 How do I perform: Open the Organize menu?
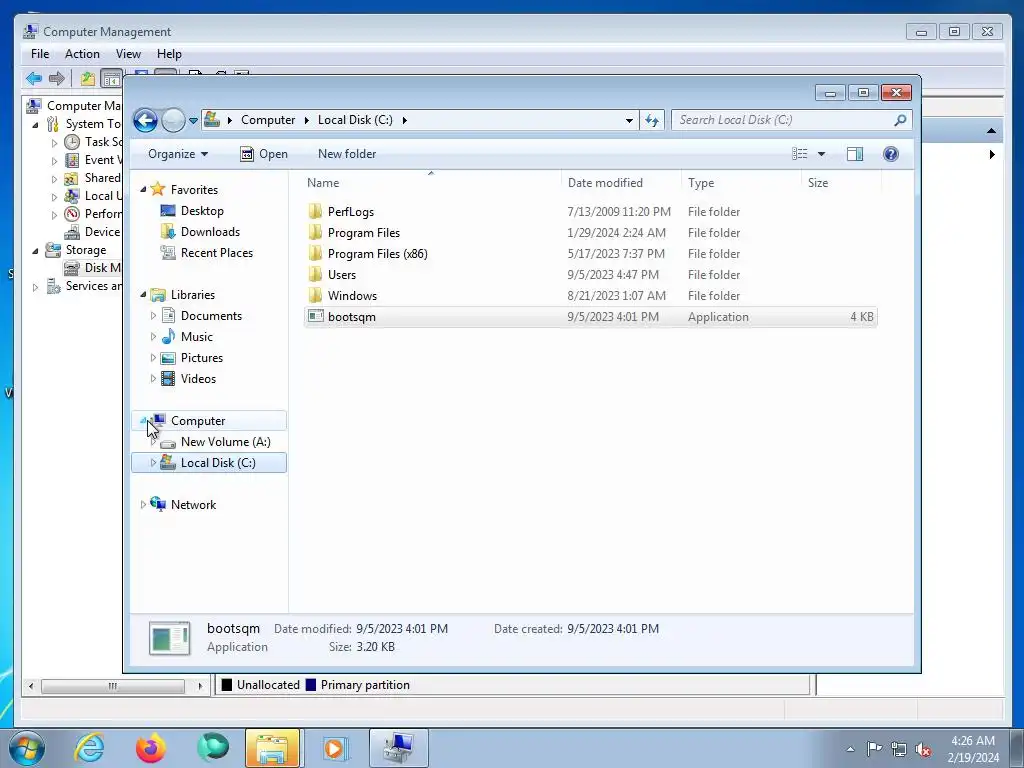click(178, 154)
